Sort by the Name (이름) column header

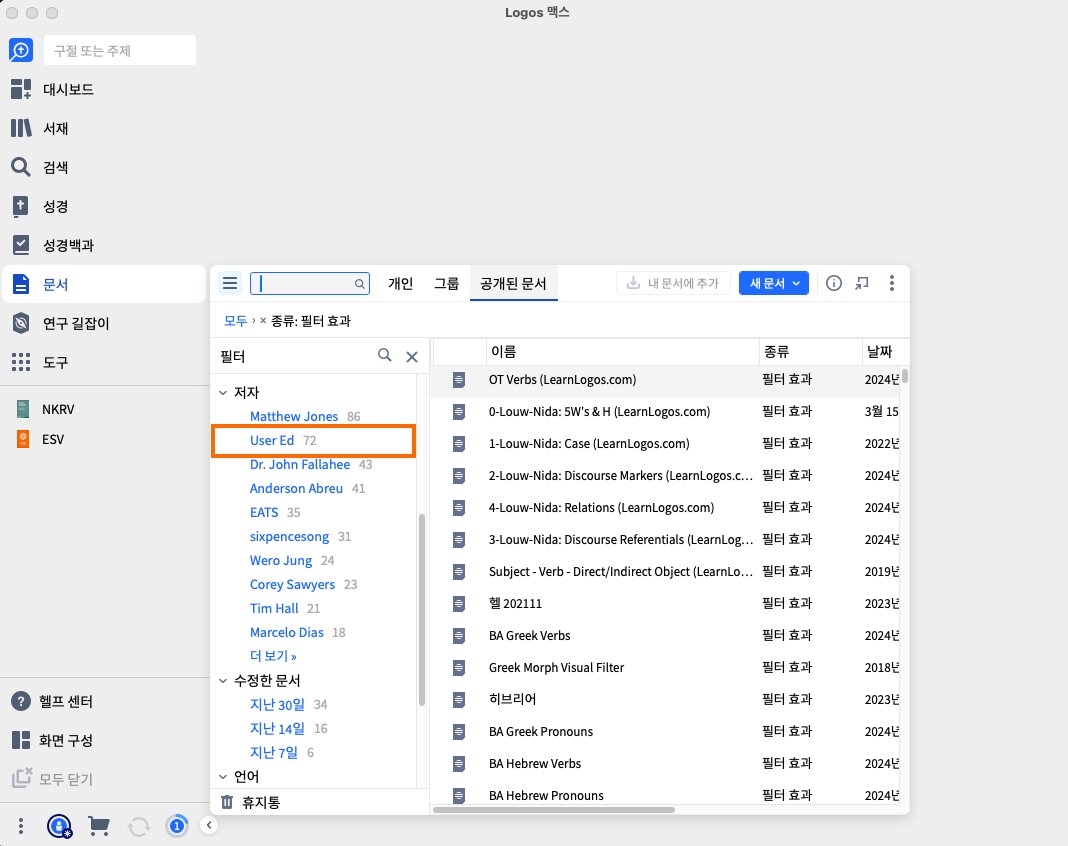click(623, 351)
